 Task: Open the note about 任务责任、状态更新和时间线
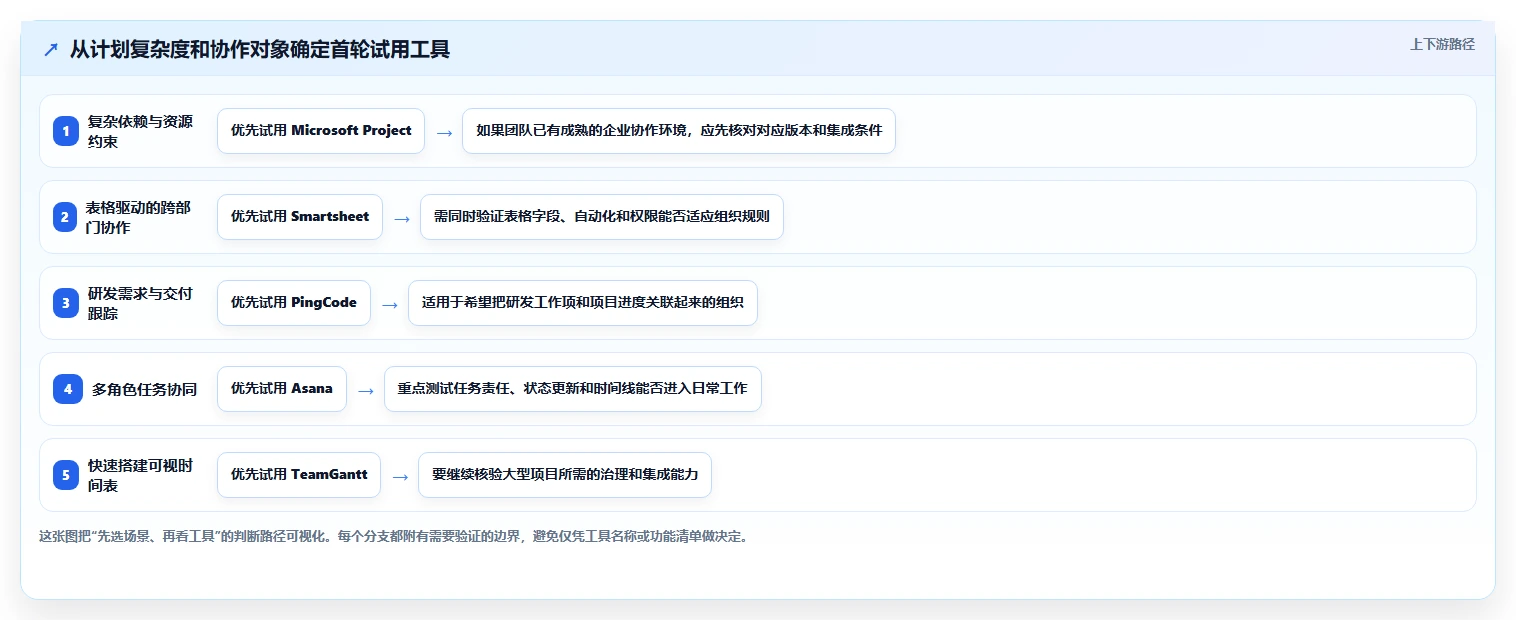pos(573,389)
